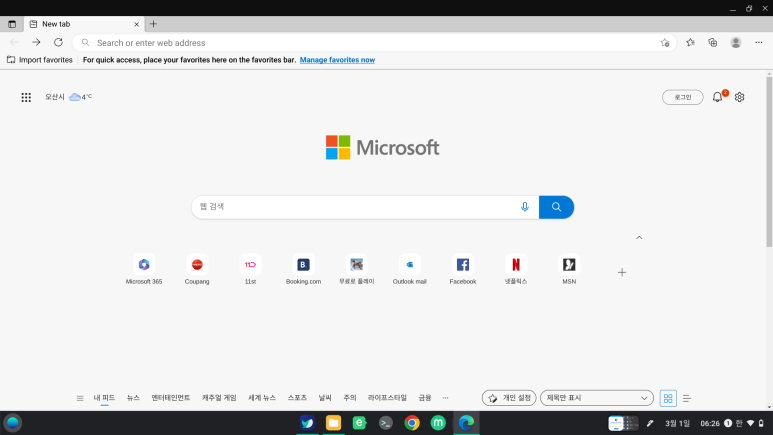Select the 세계 뉴스 tab
This screenshot has width=773, height=435.
(262, 398)
